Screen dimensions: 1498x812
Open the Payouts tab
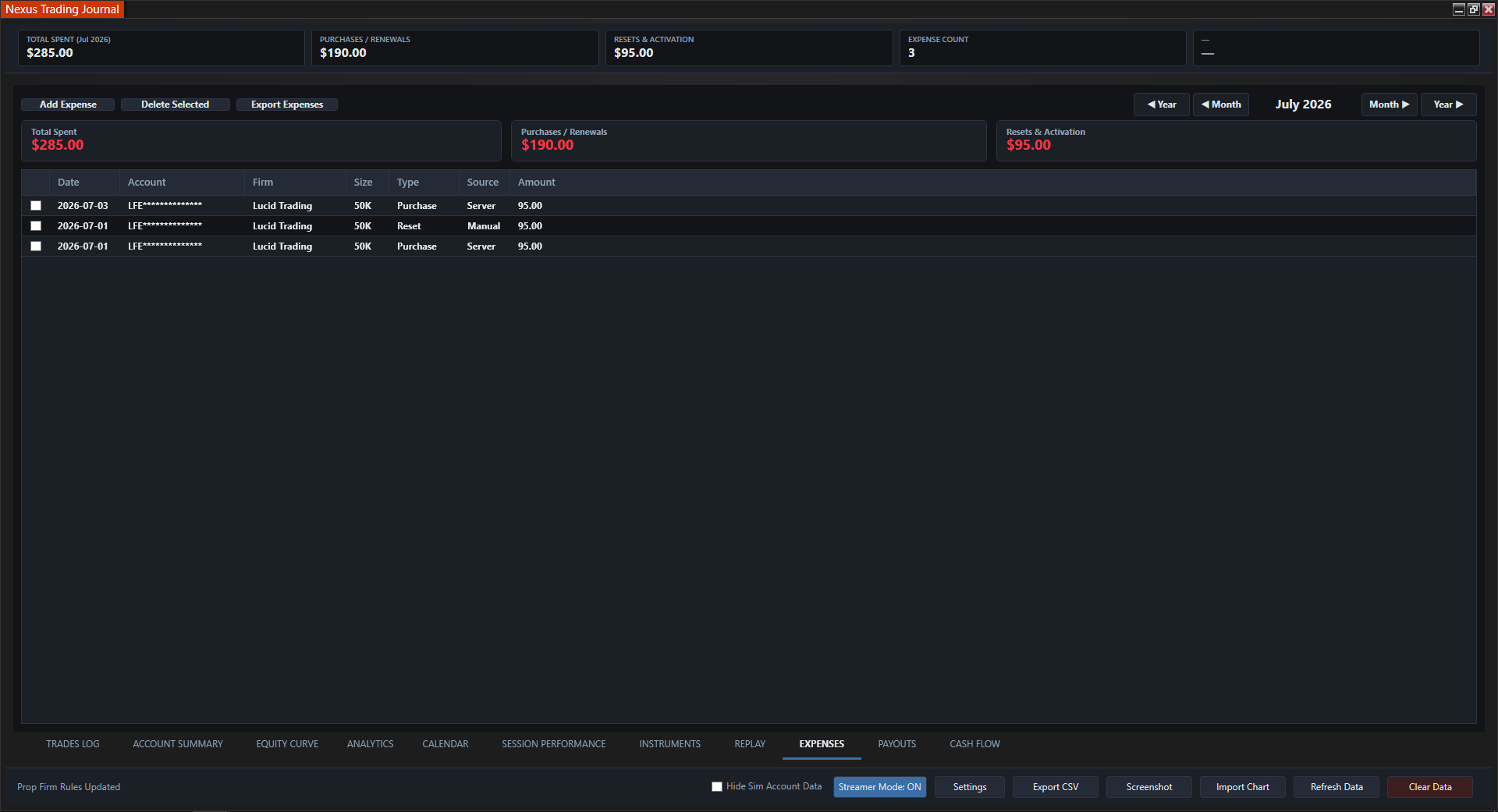coord(897,744)
